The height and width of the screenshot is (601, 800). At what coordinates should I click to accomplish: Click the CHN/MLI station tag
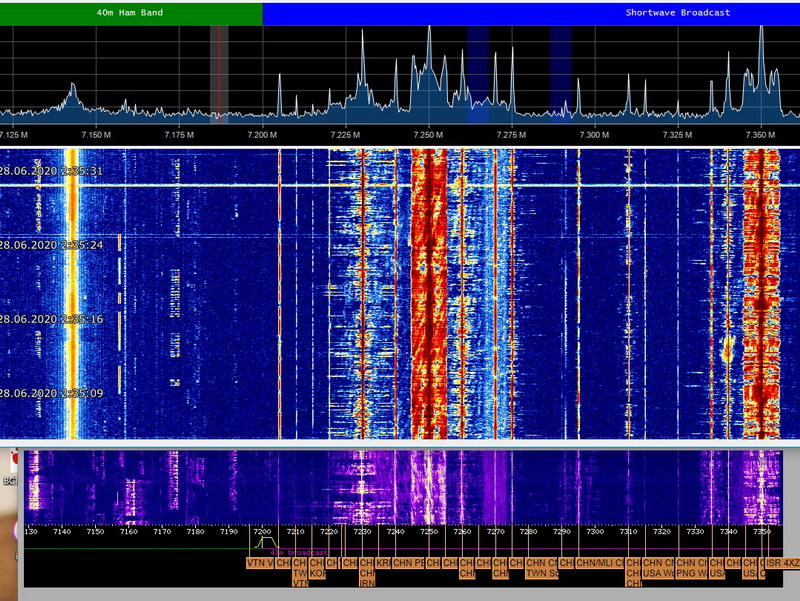(x=601, y=563)
